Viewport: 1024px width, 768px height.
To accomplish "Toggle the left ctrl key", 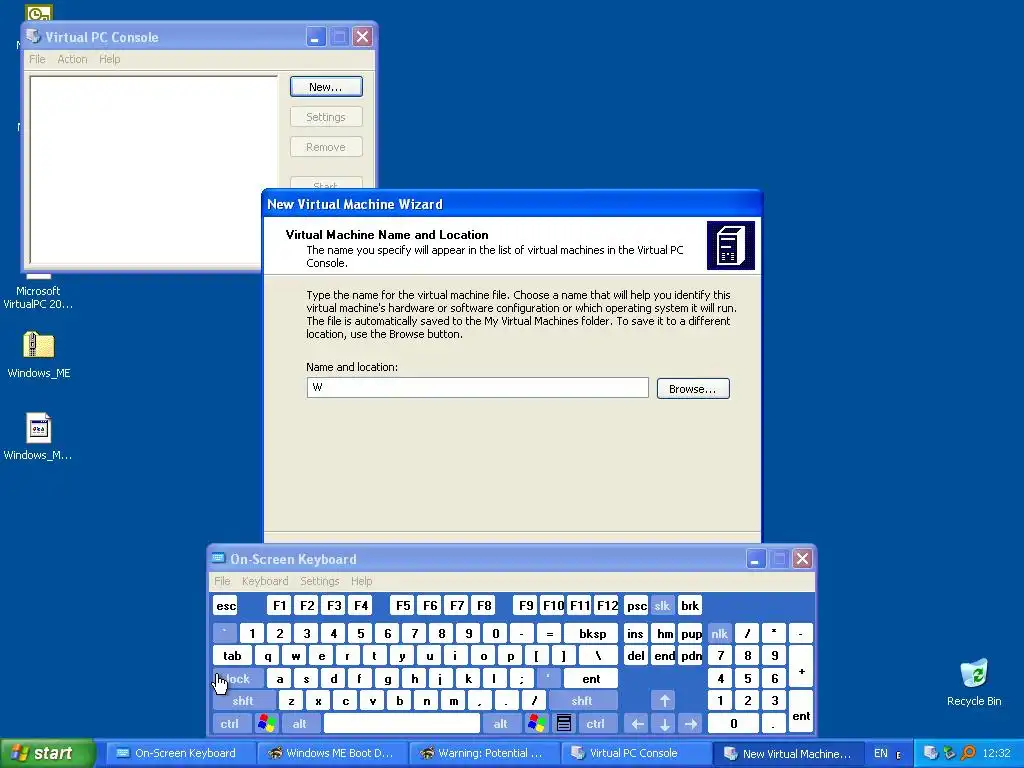I will [229, 724].
